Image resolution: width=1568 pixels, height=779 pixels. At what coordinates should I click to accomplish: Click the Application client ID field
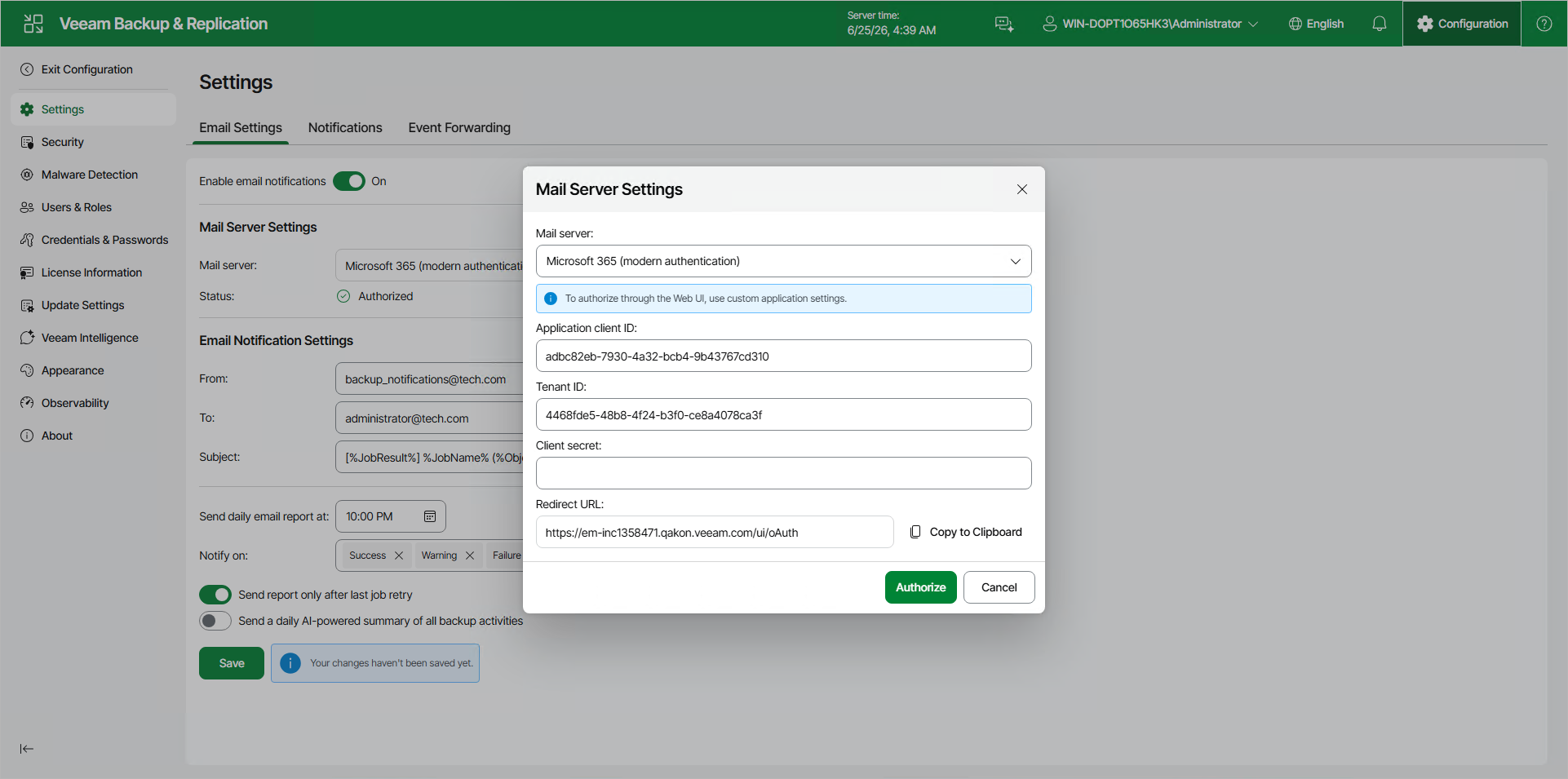click(x=783, y=356)
